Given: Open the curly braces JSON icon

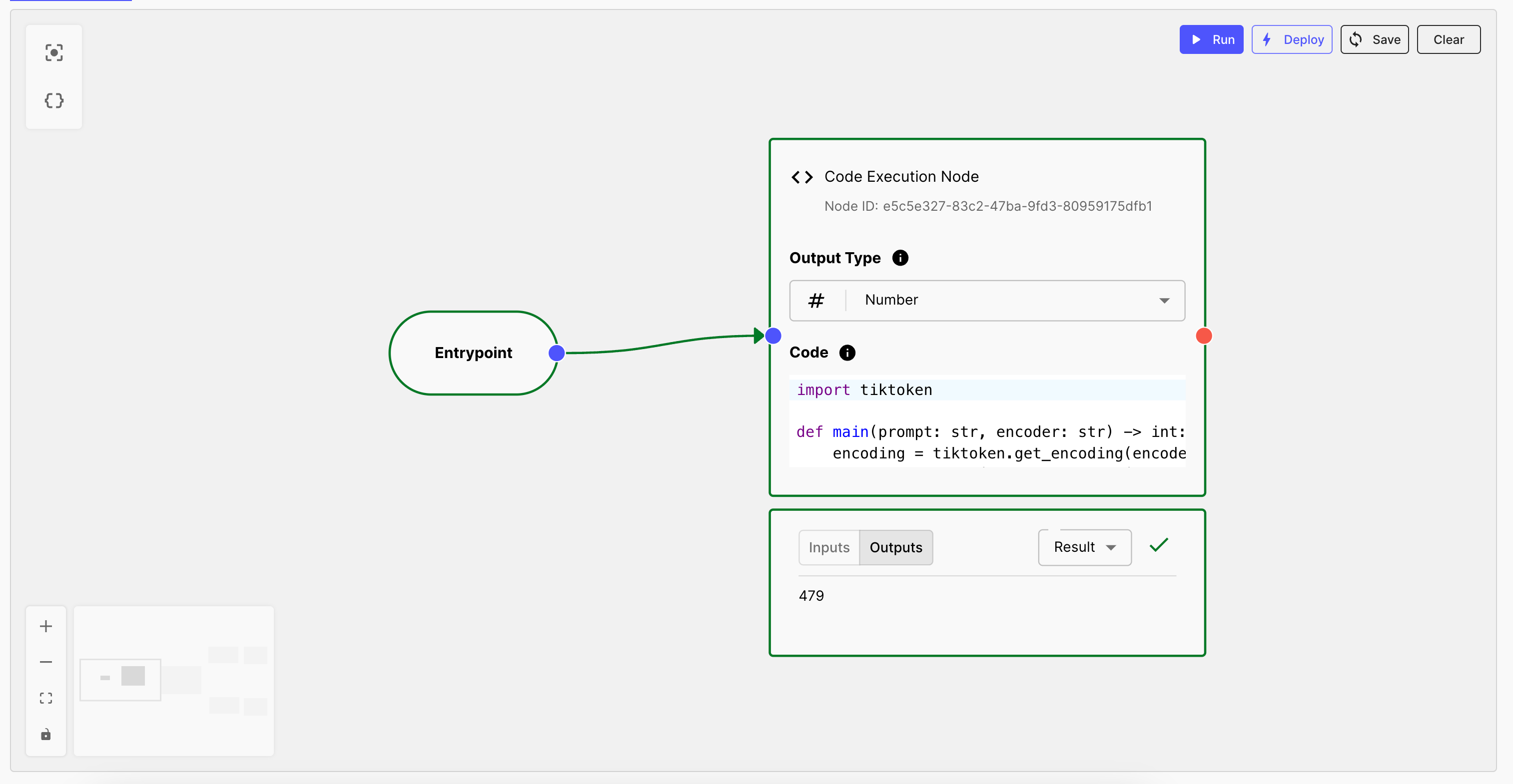Looking at the screenshot, I should coord(54,100).
